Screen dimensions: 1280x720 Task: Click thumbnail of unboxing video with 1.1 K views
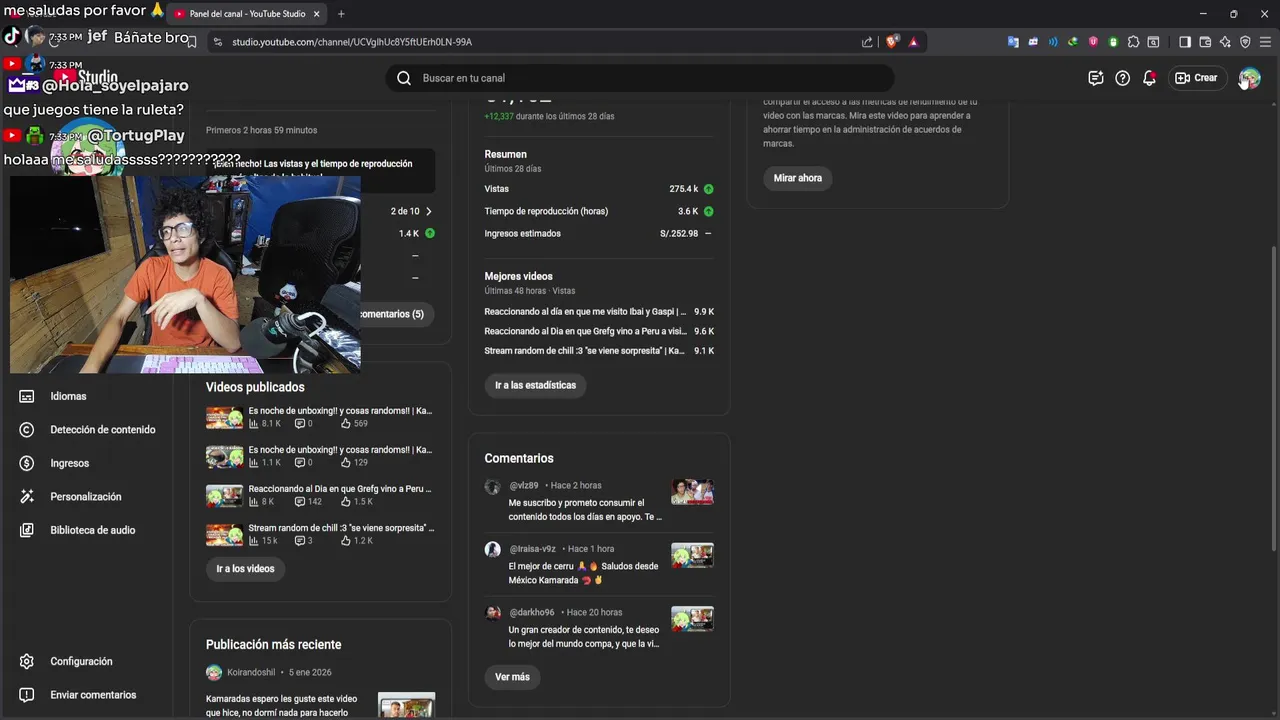(224, 457)
